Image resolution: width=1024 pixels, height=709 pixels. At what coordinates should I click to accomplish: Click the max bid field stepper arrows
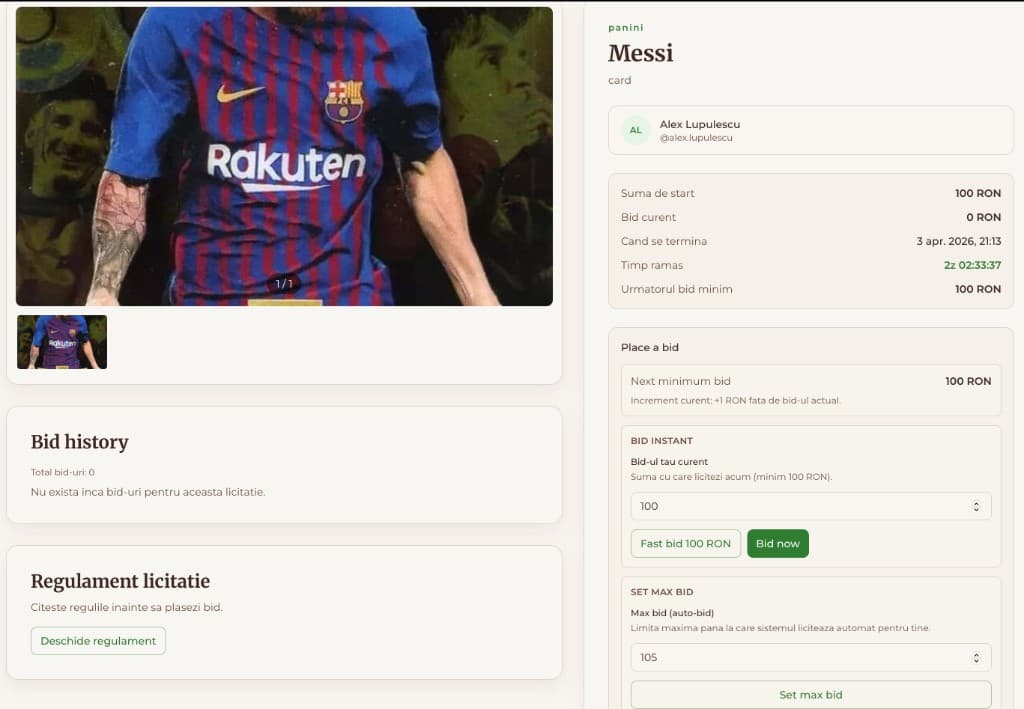tap(976, 657)
